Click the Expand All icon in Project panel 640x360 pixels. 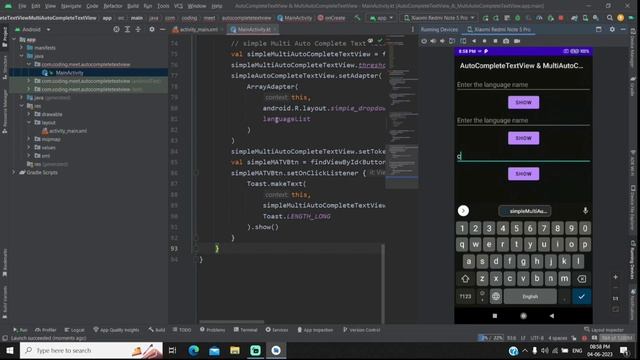click(x=127, y=29)
